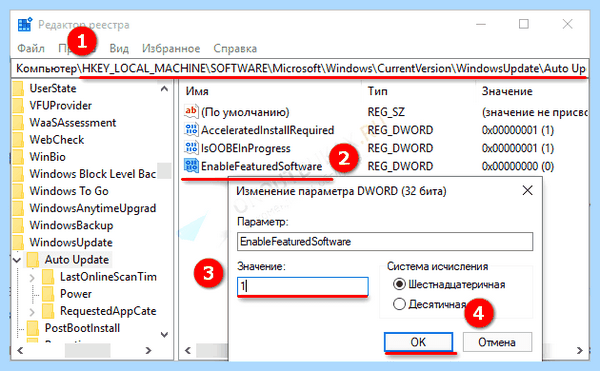The height and width of the screenshot is (371, 600).
Task: Expand the LastOnlineScanTim tree node
Action: point(33,277)
